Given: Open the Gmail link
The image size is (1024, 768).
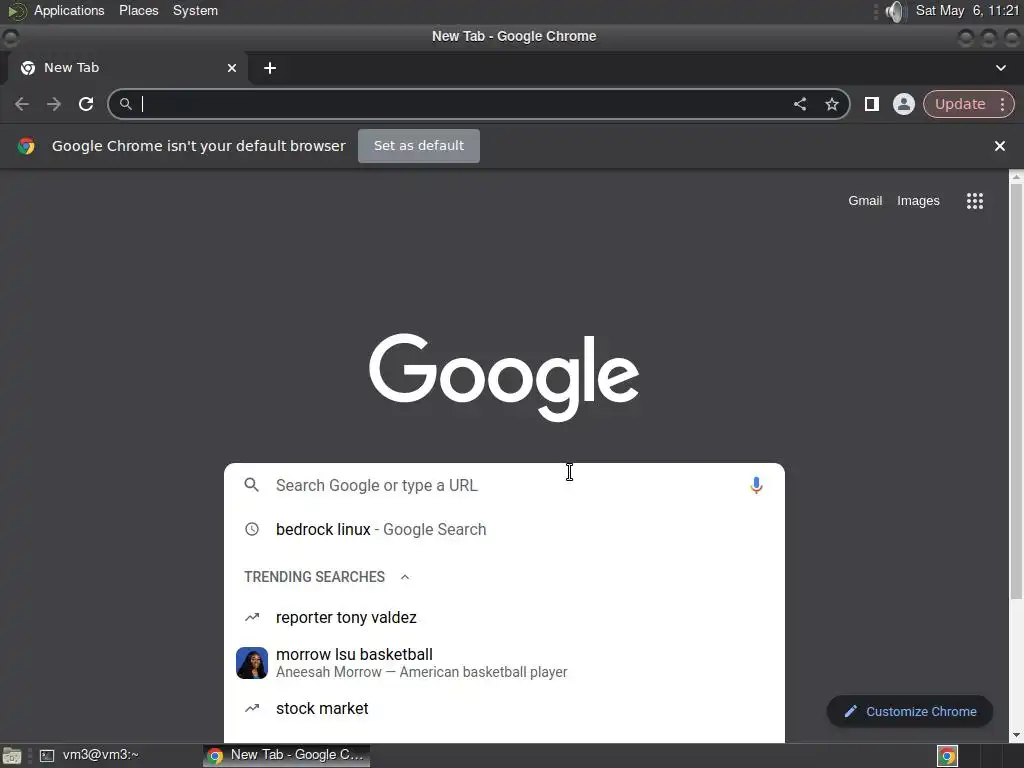Looking at the screenshot, I should point(865,200).
